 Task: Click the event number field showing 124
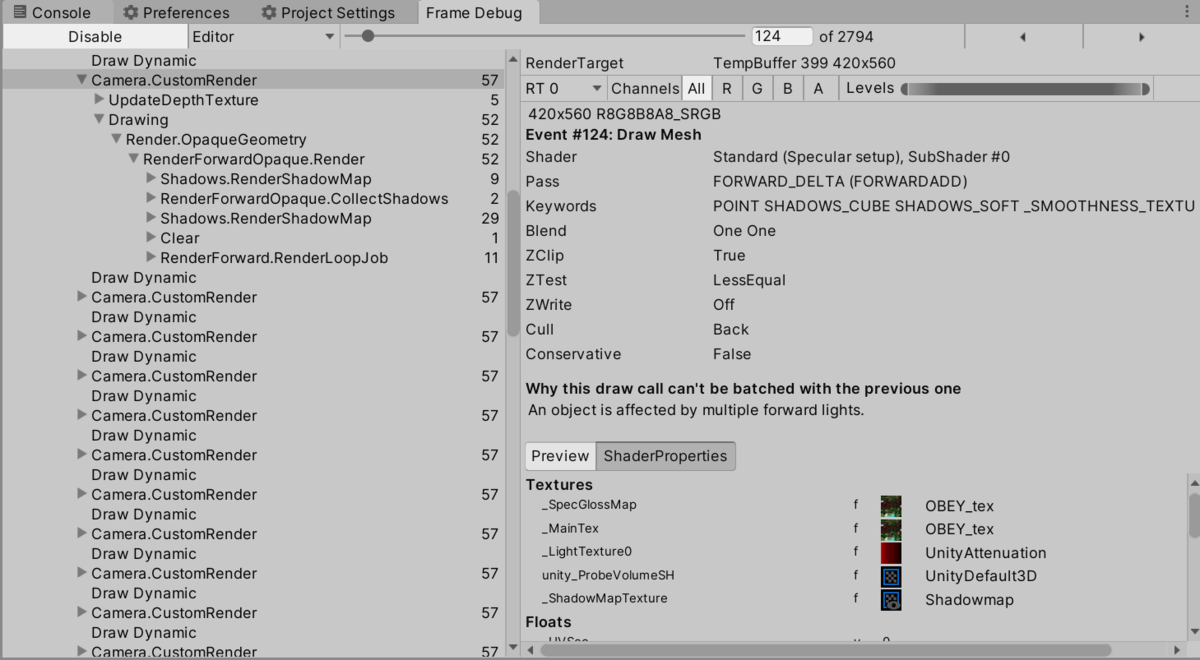[782, 36]
